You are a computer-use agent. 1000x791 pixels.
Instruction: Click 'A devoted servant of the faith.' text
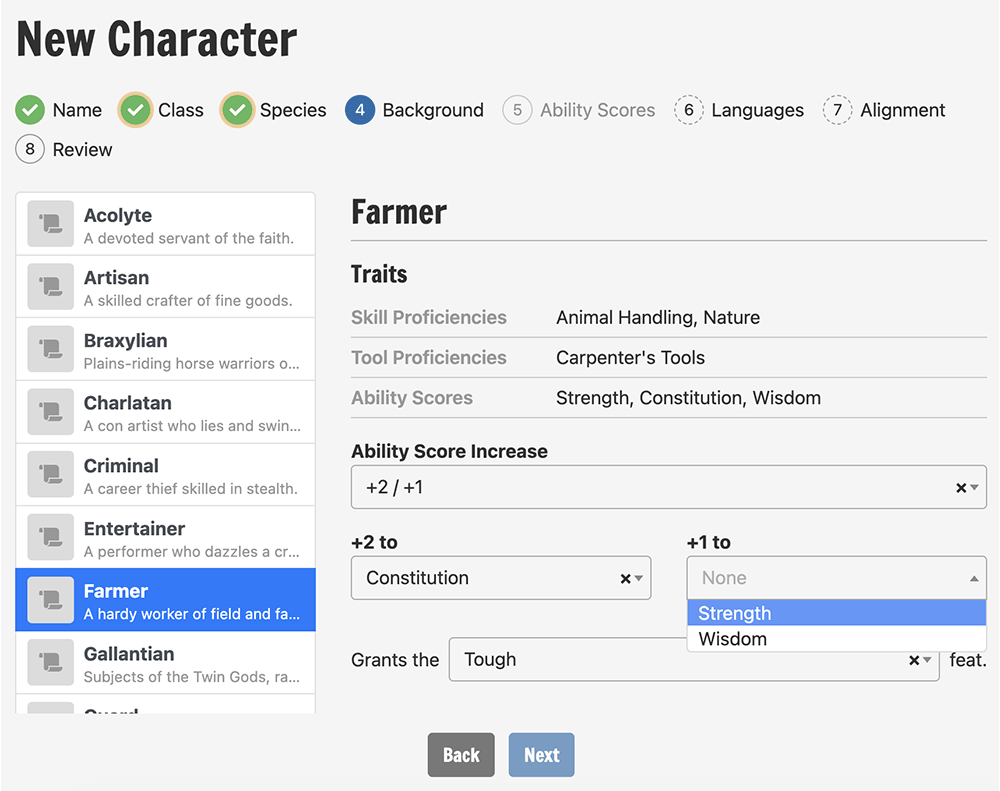click(189, 238)
